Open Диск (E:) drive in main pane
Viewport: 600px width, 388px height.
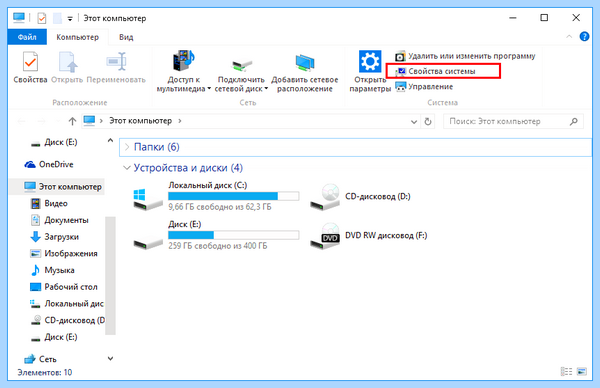148,242
